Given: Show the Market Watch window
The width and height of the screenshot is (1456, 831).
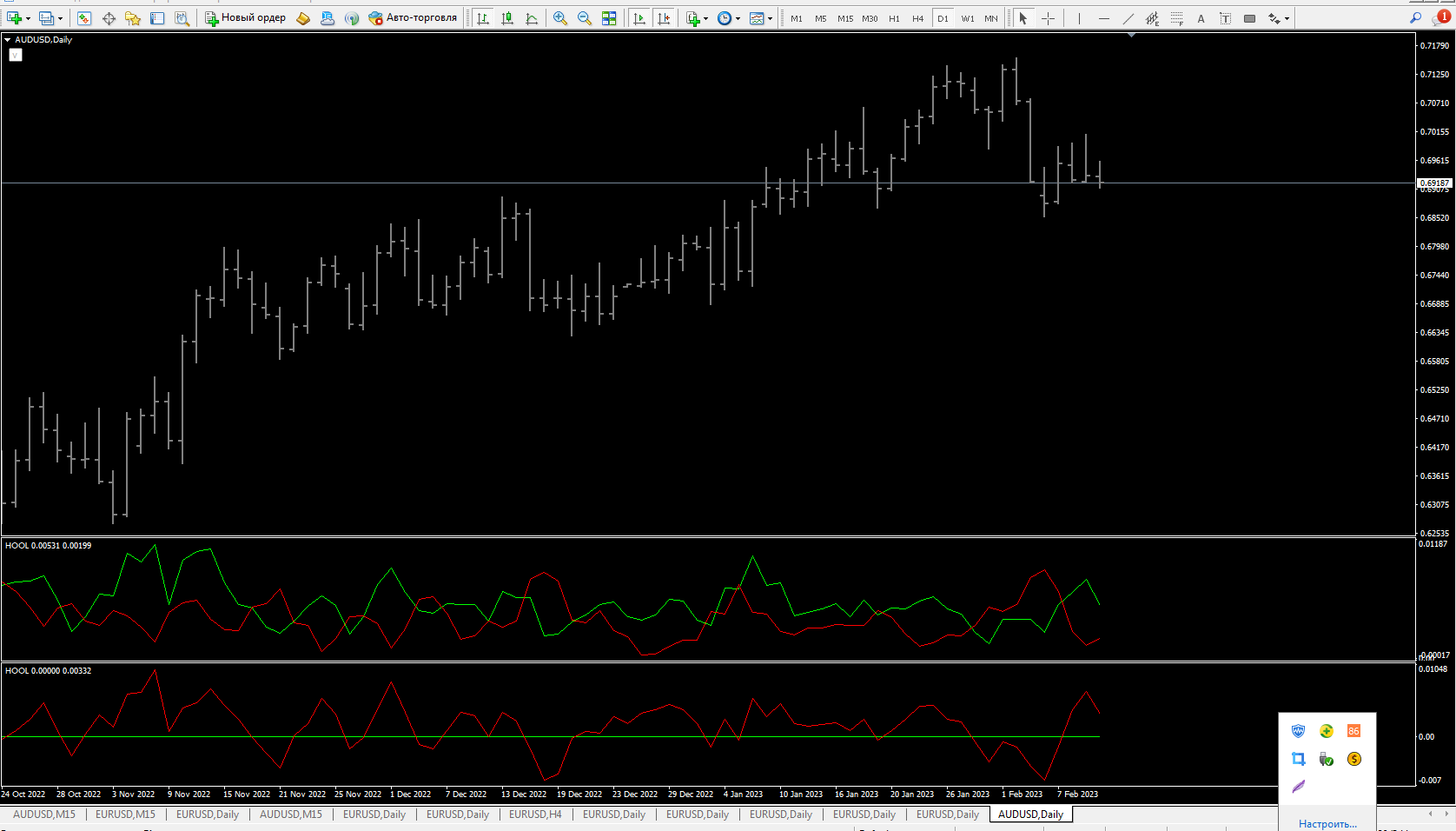Looking at the screenshot, I should pyautogui.click(x=84, y=18).
